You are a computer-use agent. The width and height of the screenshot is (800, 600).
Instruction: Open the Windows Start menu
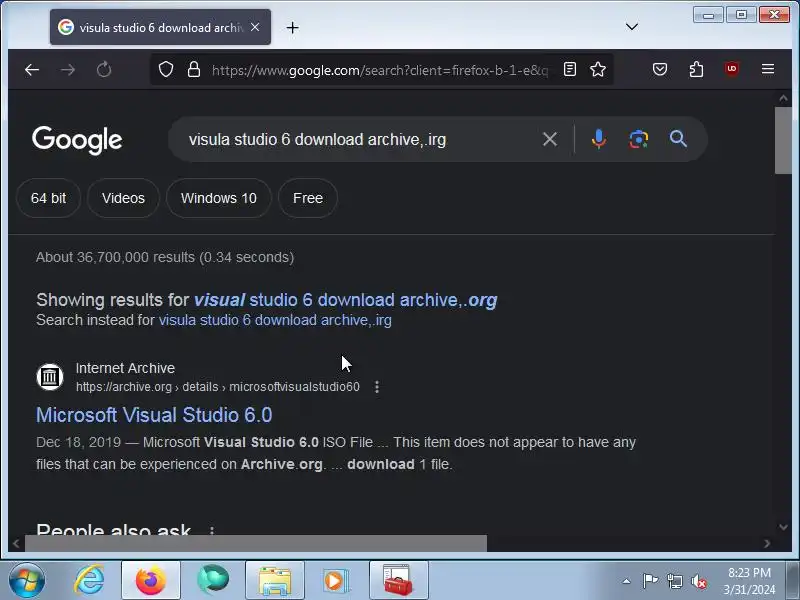pos(26,581)
